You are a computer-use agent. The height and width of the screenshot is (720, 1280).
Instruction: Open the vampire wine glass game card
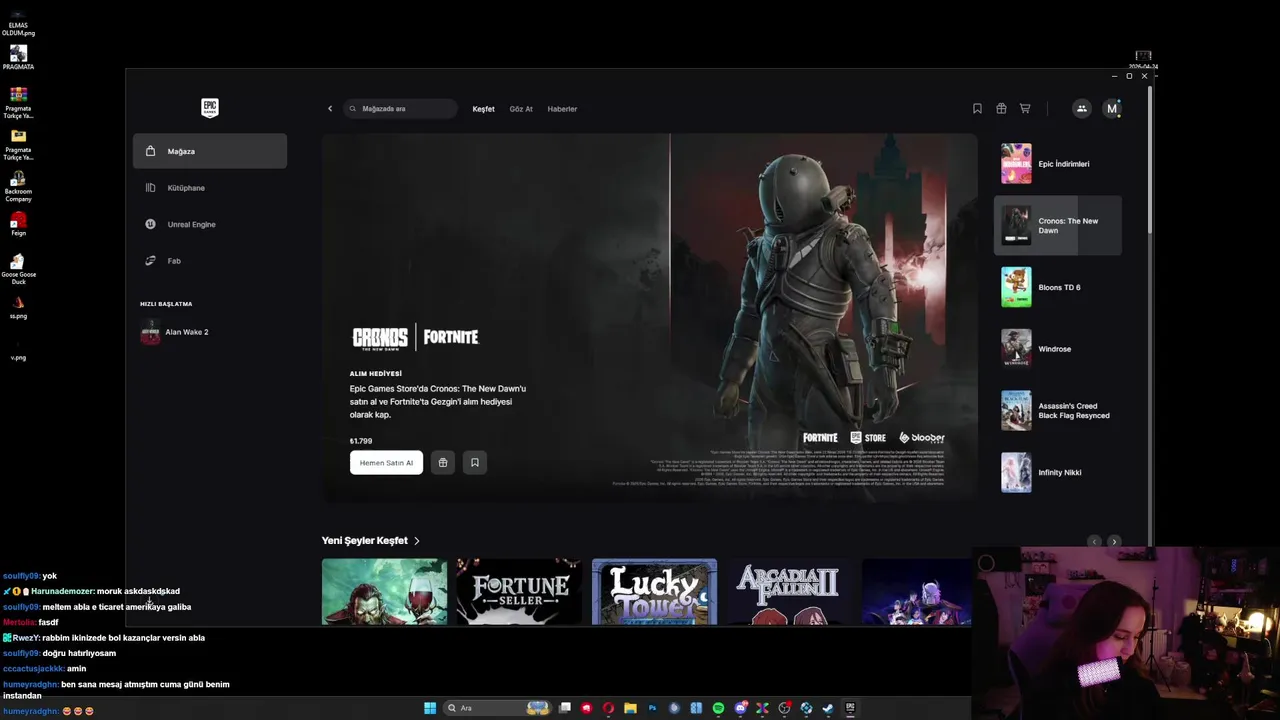coord(384,592)
